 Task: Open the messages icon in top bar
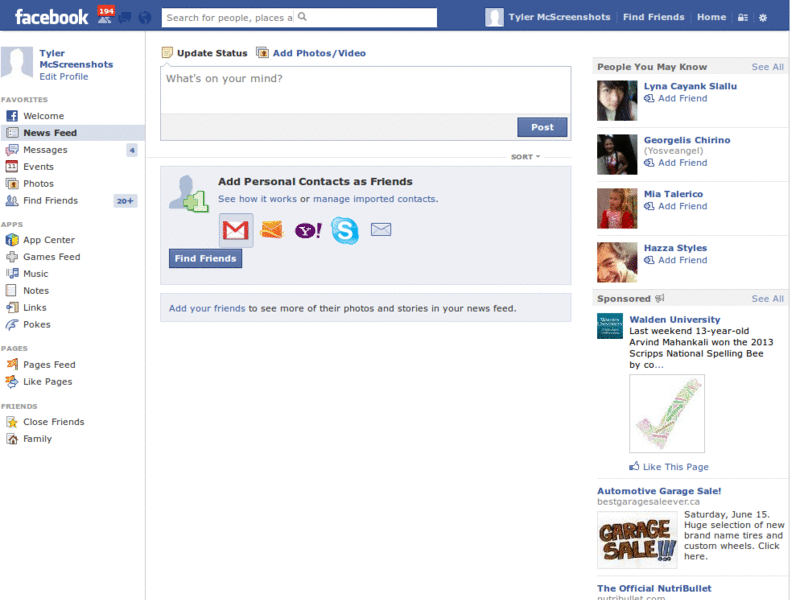click(x=124, y=18)
